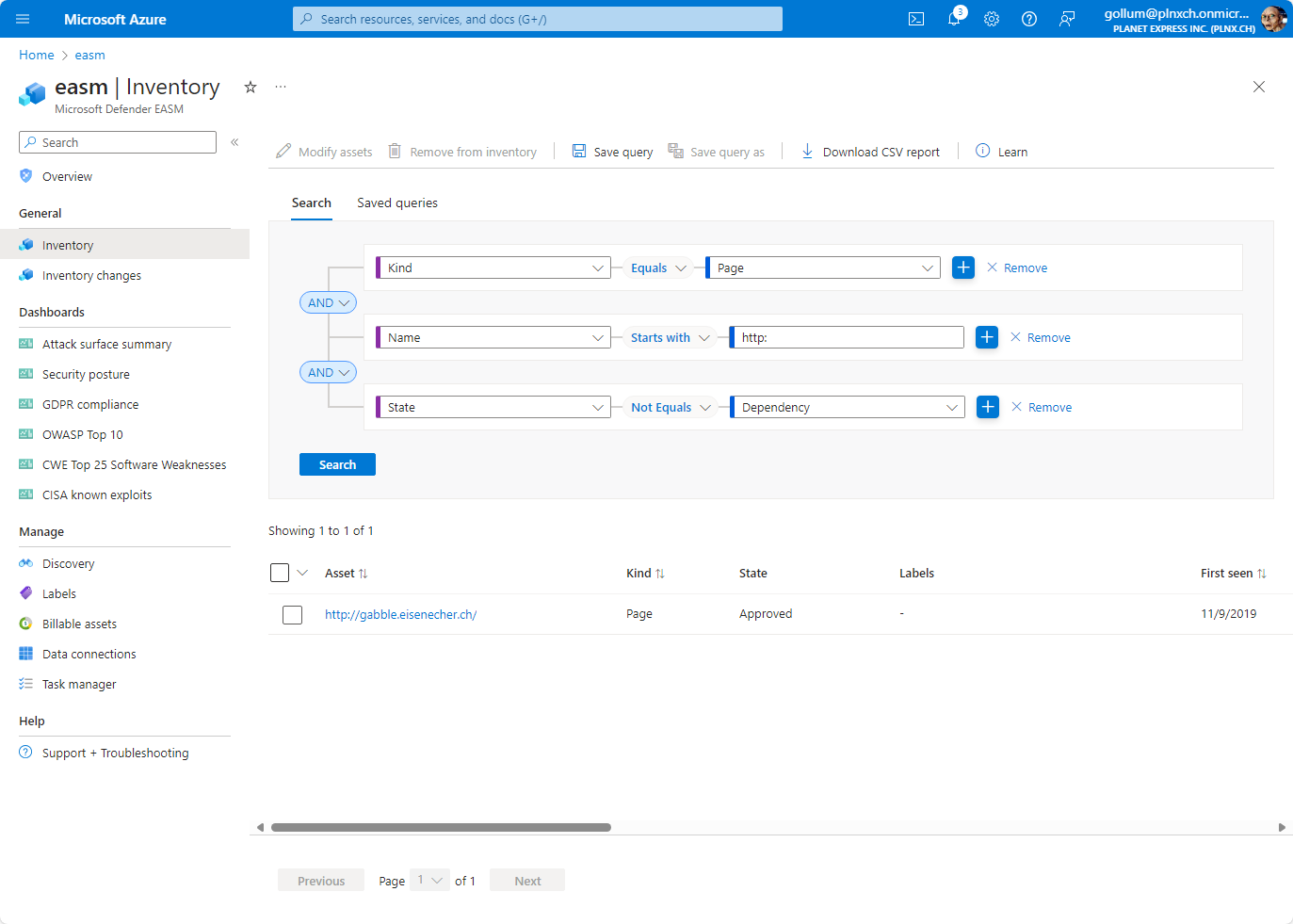
Task: Toggle the select-all checkbox in table header
Action: [280, 573]
